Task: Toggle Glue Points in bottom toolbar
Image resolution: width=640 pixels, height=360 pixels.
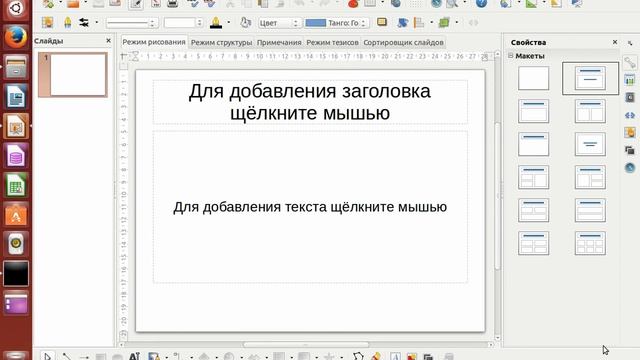Action: pos(376,357)
